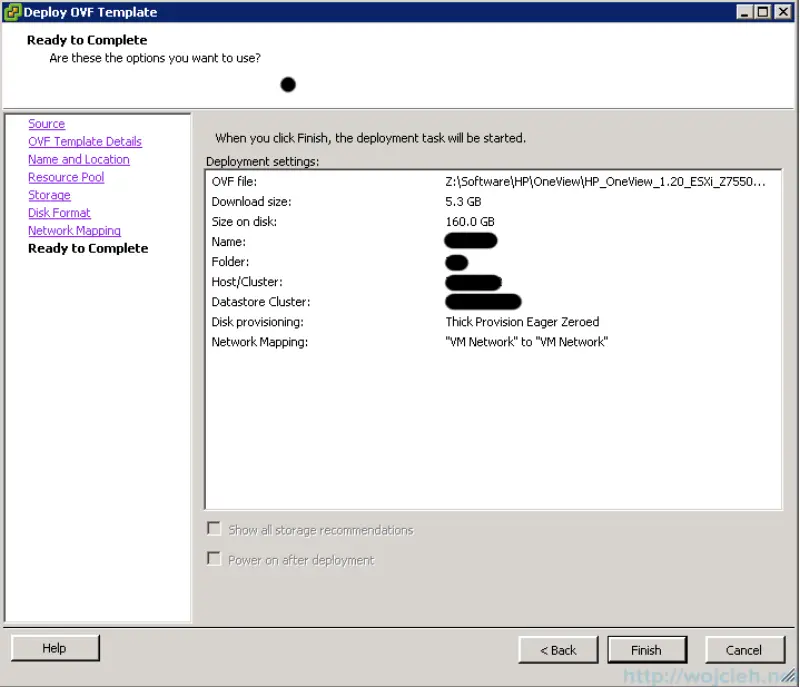Maximize the Deploy OVF Template window
The width and height of the screenshot is (800, 687).
[765, 11]
